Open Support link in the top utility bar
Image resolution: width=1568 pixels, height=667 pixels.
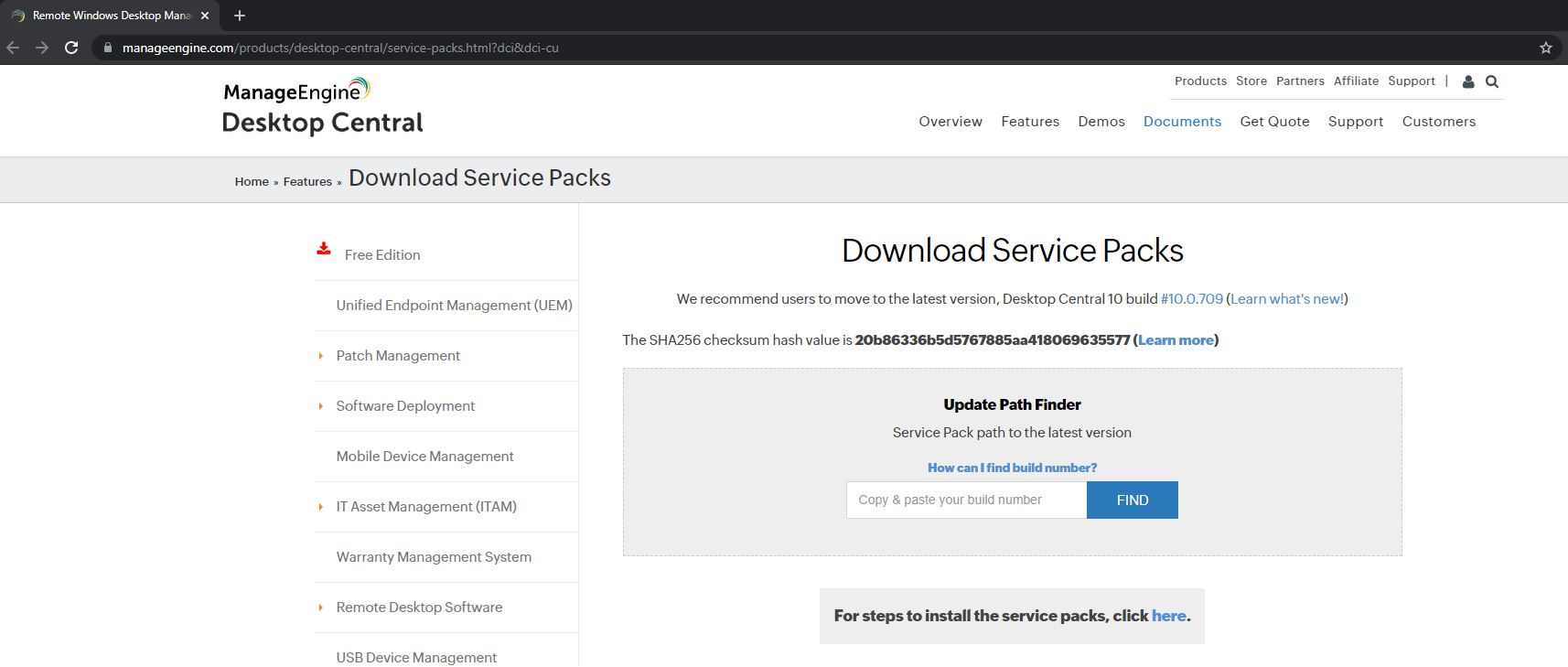click(1412, 81)
